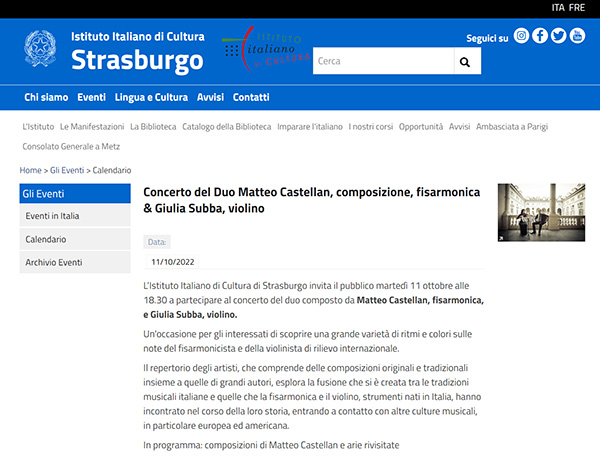Open the Avvisi main menu
The image size is (600, 458).
click(210, 97)
